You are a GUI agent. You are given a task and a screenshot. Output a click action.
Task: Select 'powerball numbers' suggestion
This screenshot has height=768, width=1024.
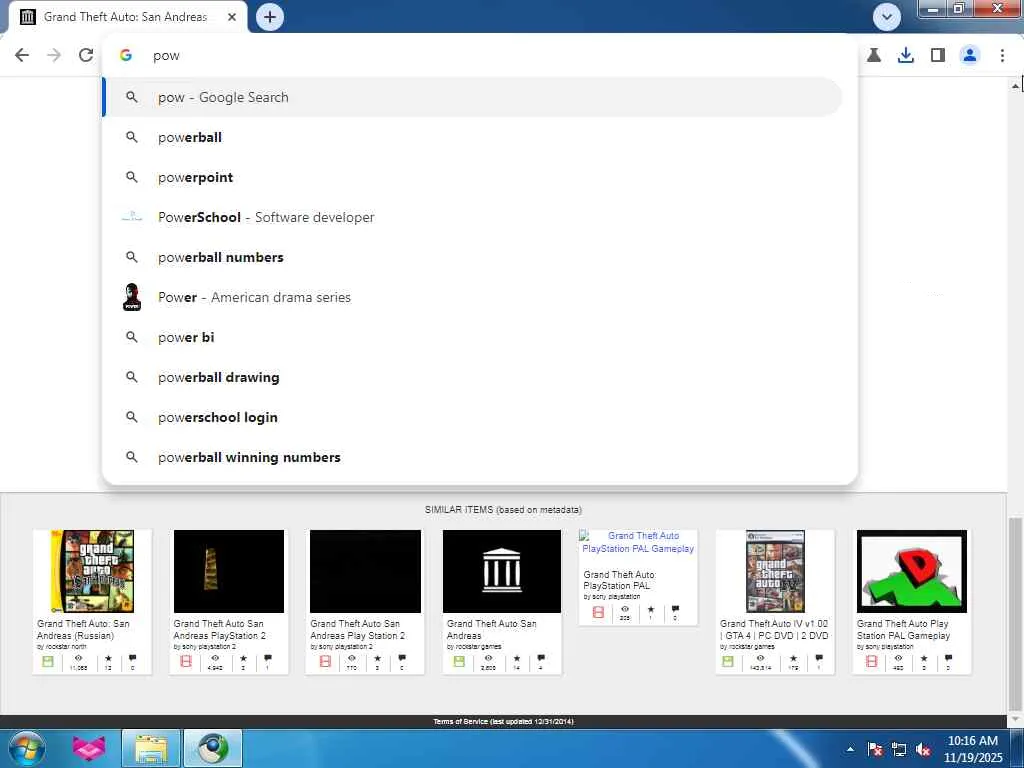click(473, 257)
